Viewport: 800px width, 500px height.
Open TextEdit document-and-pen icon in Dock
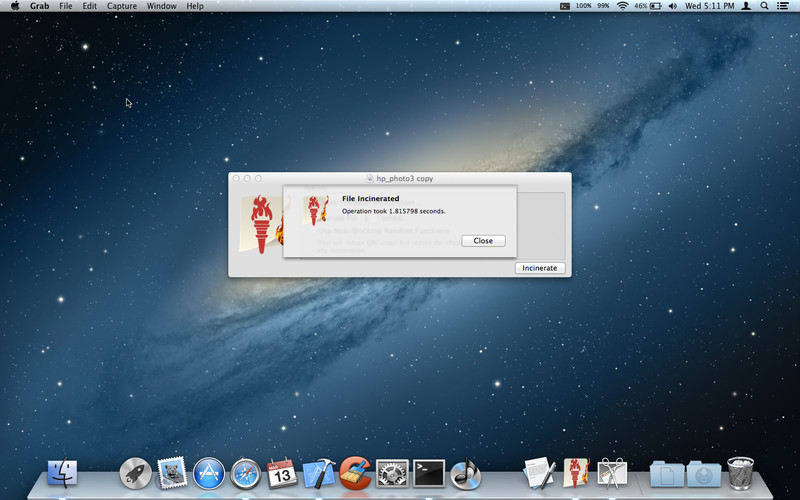[539, 473]
